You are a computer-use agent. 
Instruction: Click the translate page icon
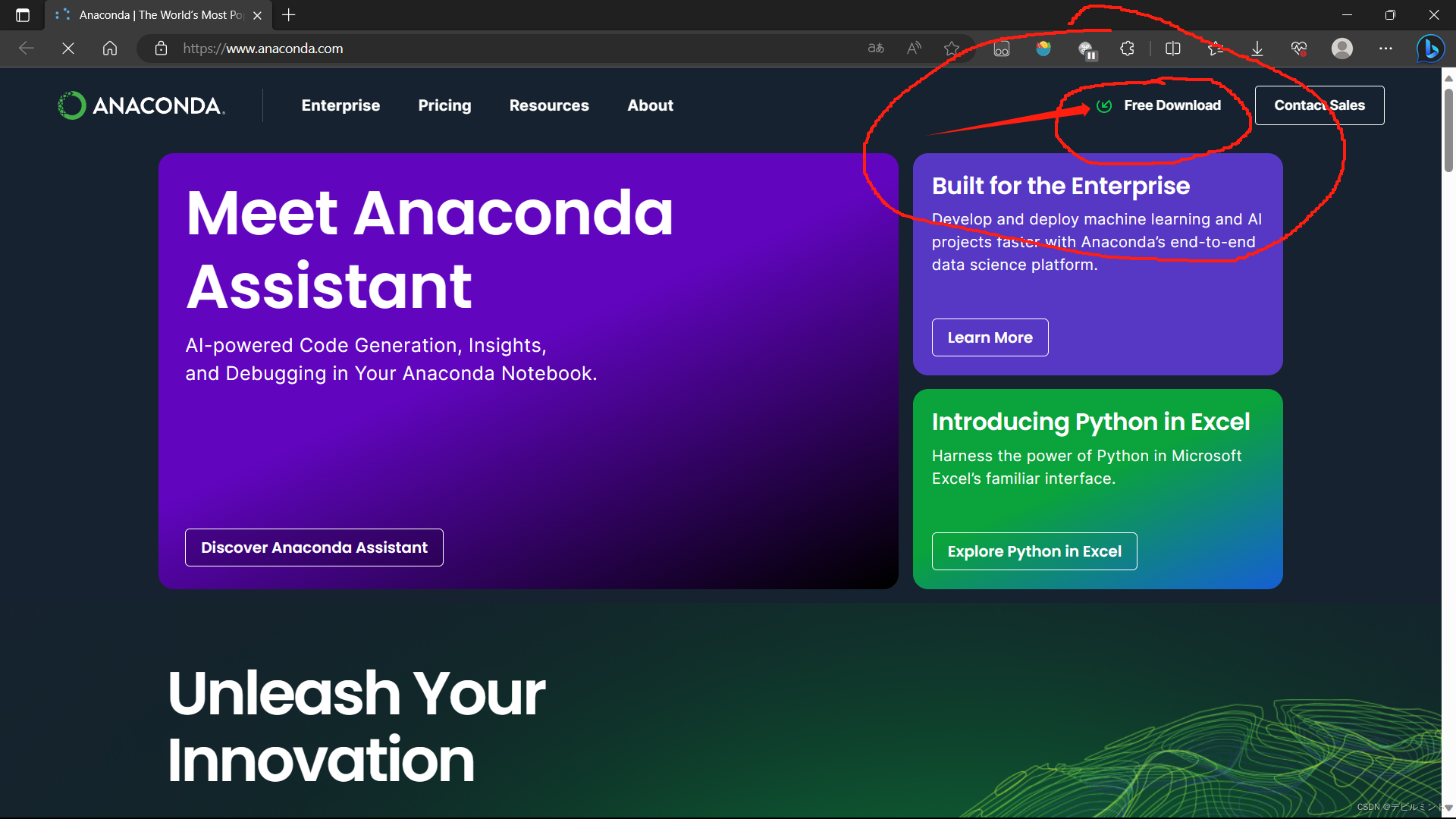pos(874,48)
